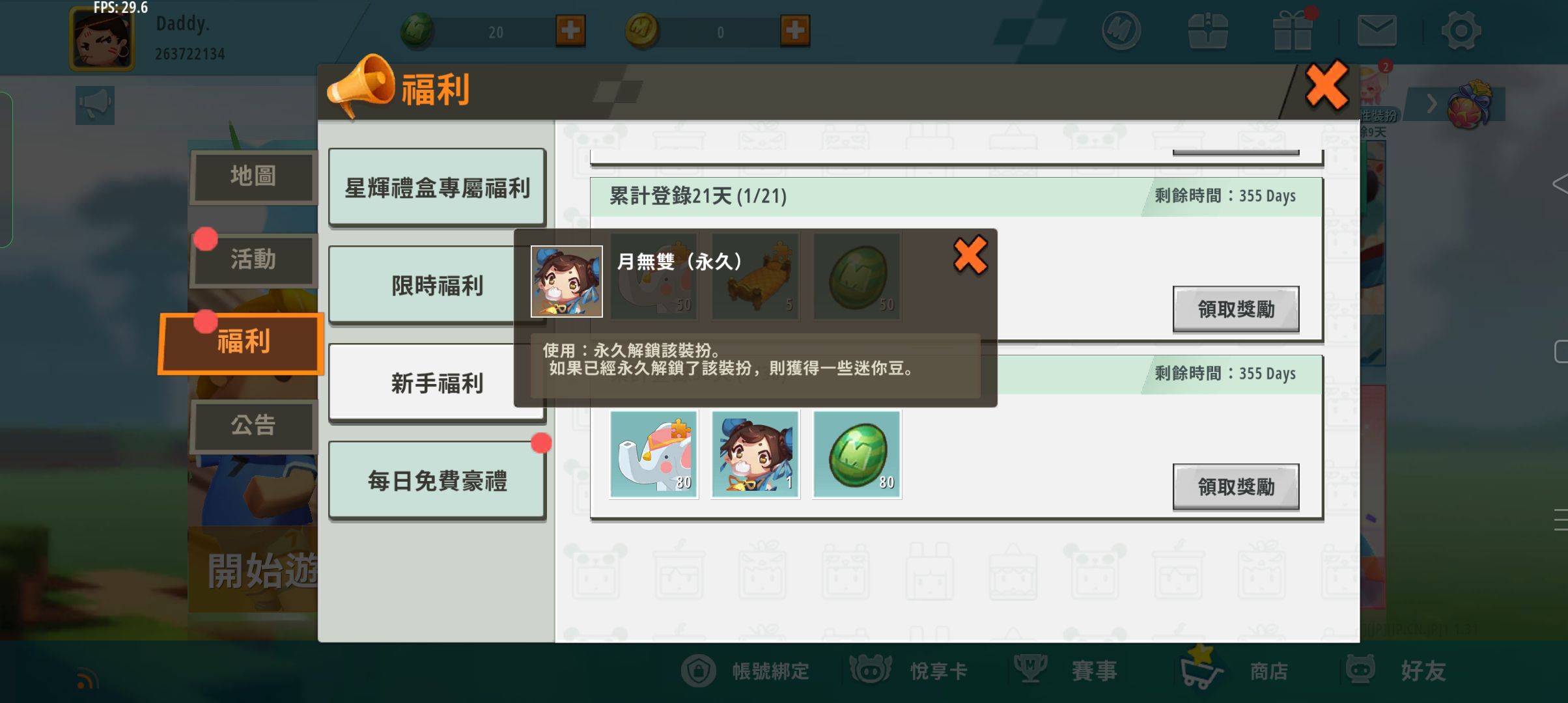1568x703 pixels.
Task: Claim the 21-day login reward 領取獎勵
Action: pos(1236,309)
